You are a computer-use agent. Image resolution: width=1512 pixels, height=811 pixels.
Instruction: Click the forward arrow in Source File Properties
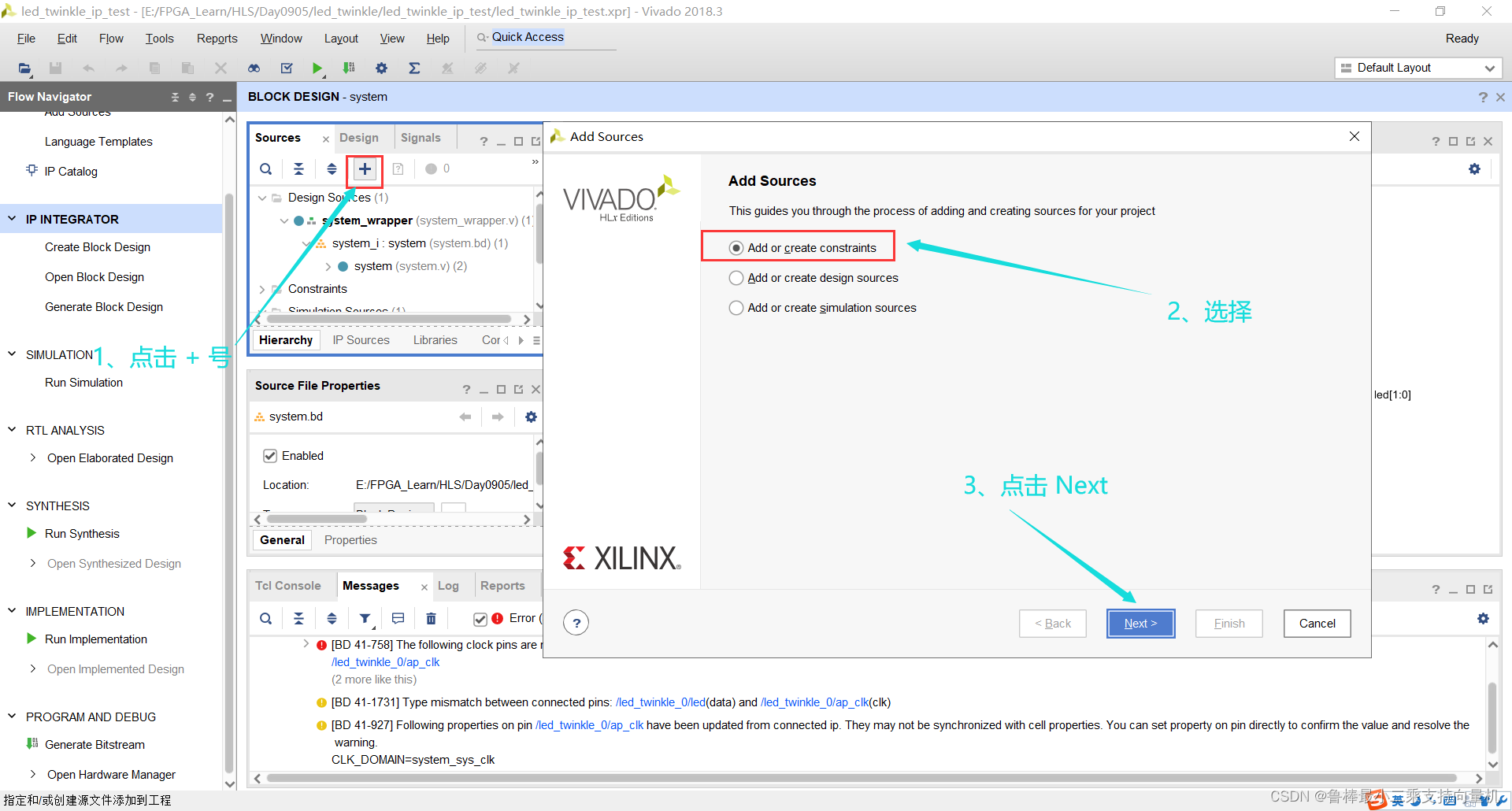click(498, 417)
